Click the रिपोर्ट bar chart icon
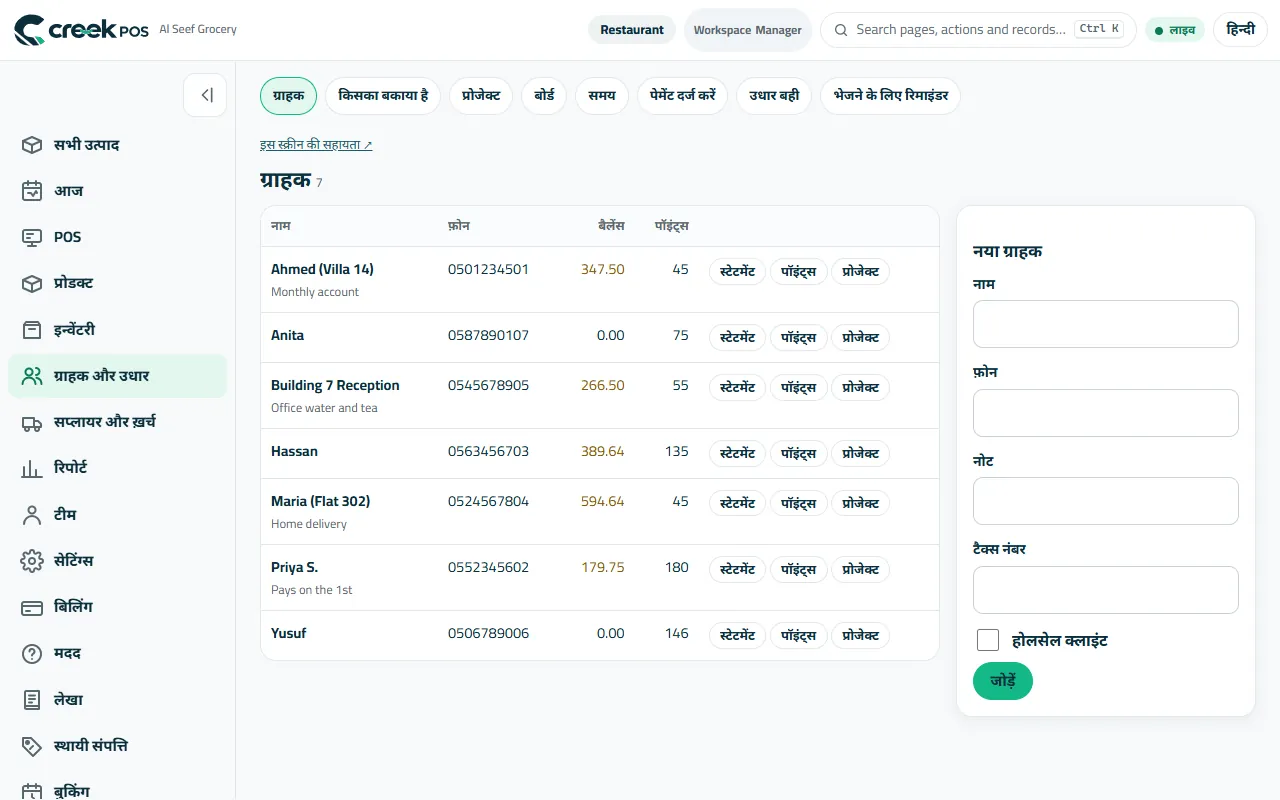Image resolution: width=1280 pixels, height=800 pixels. [32, 468]
